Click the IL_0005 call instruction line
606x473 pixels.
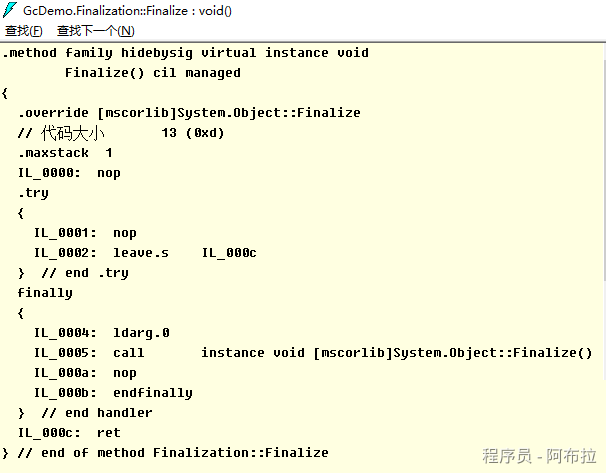pyautogui.click(x=312, y=353)
